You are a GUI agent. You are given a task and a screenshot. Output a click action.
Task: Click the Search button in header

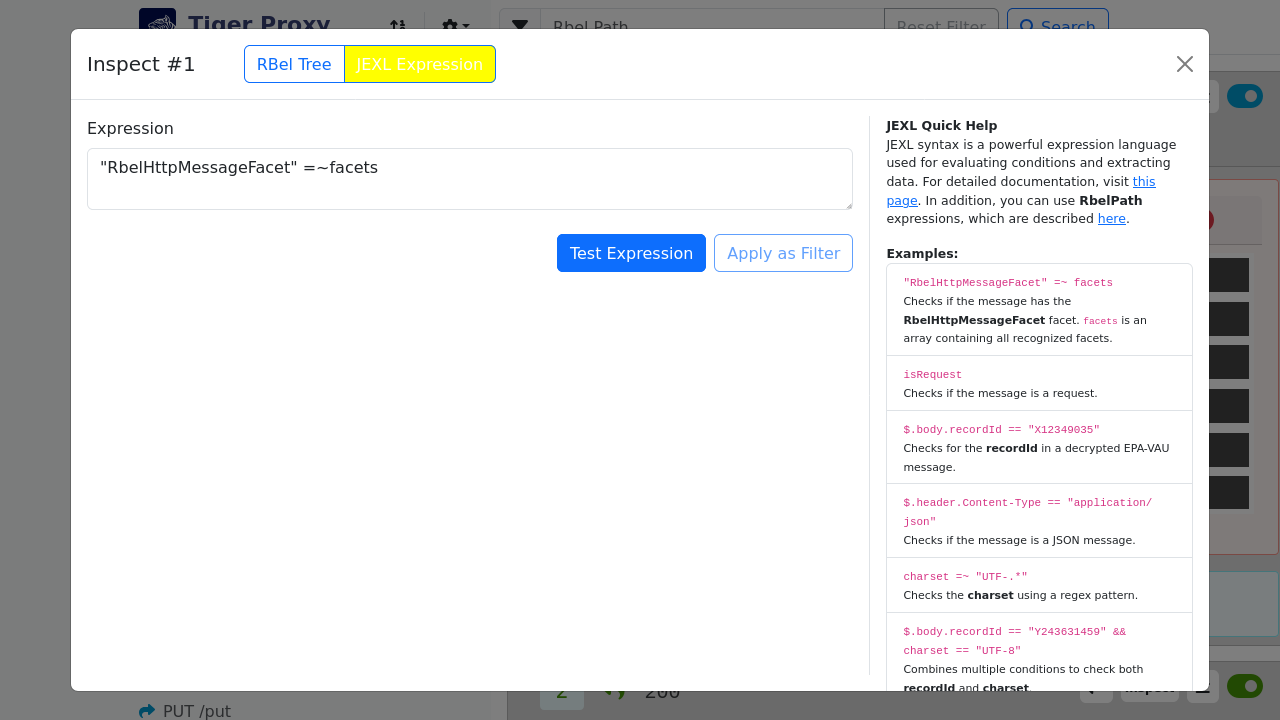(1058, 27)
